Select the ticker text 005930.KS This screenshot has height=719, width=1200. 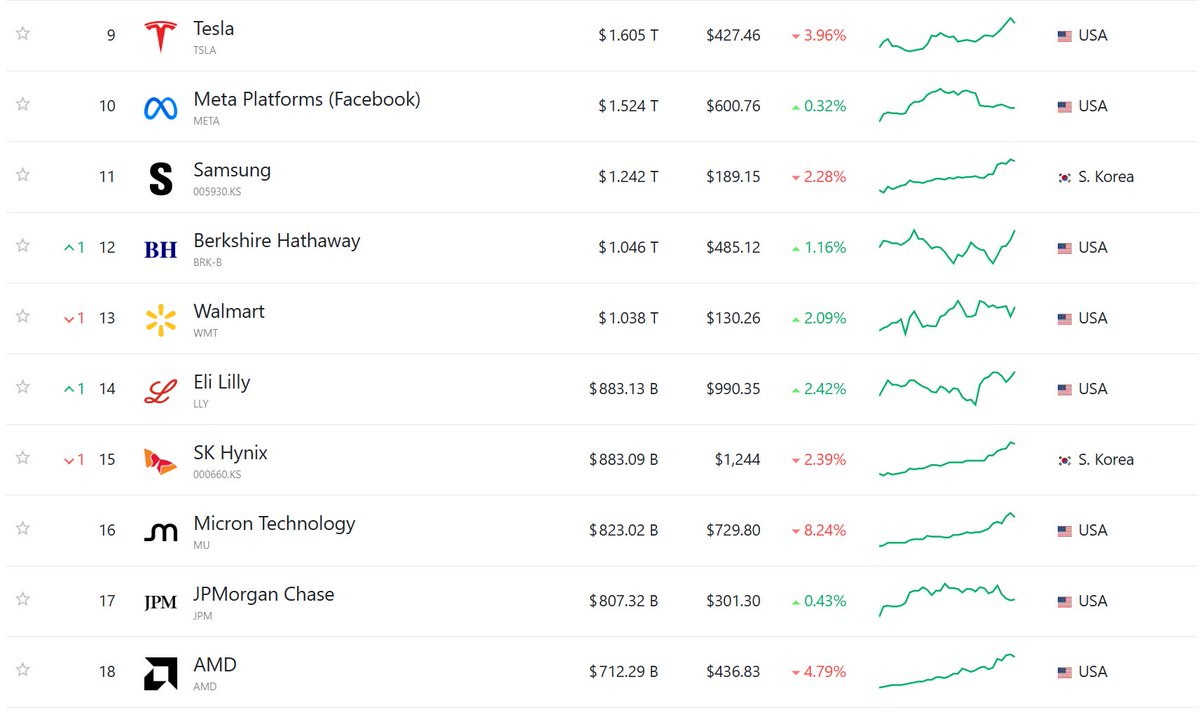(217, 192)
